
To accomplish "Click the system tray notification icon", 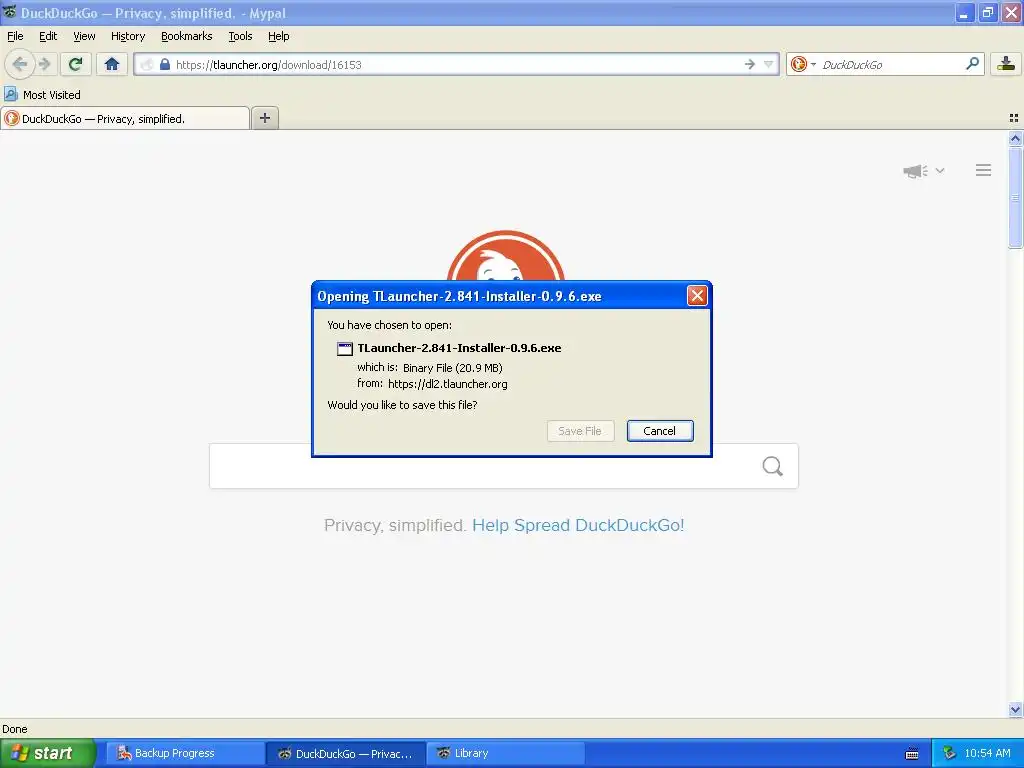I will coord(950,753).
